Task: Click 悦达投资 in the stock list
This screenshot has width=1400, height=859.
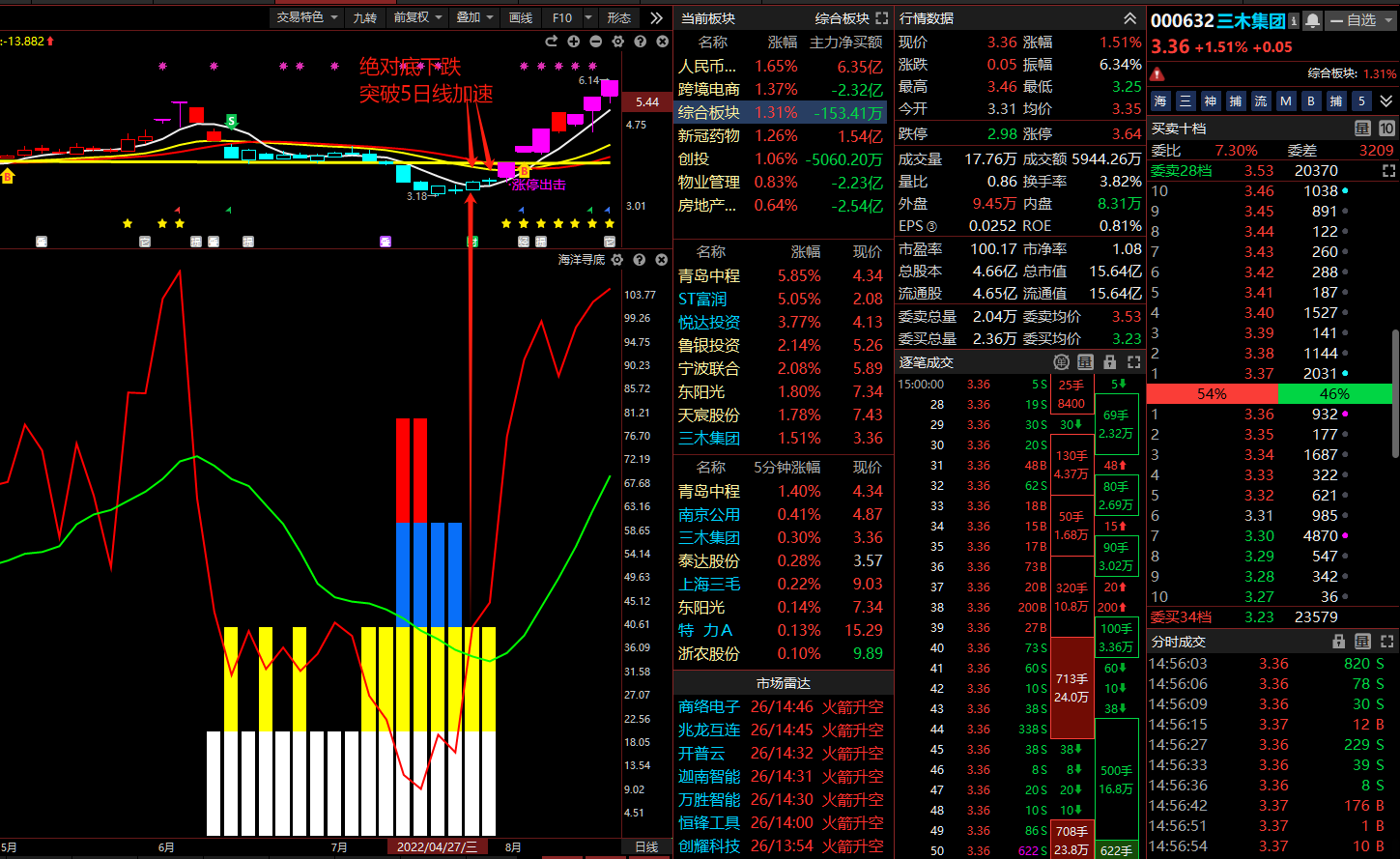Action: click(709, 322)
